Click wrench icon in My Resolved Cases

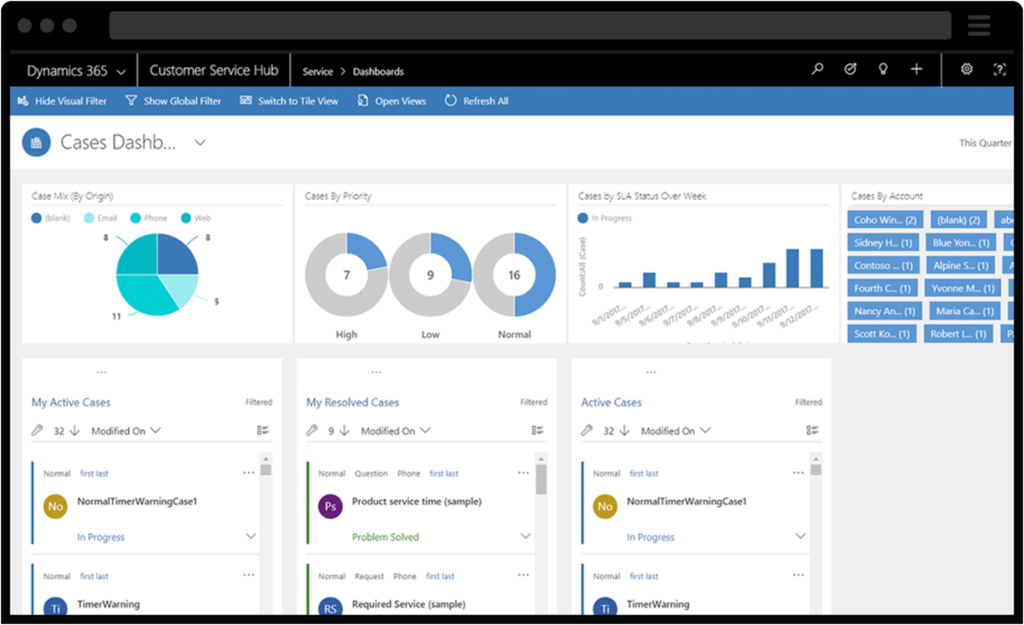(312, 430)
